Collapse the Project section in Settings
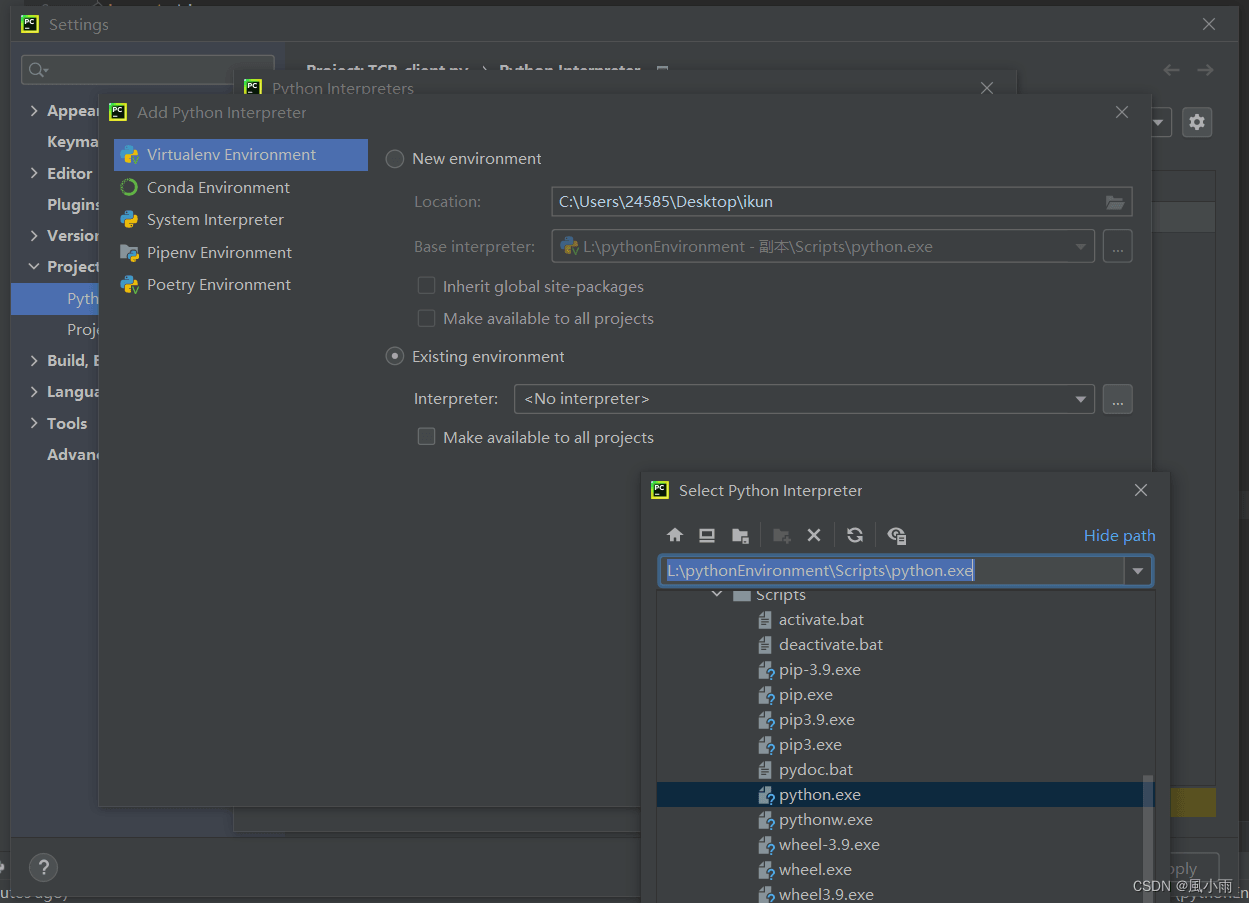Image resolution: width=1249 pixels, height=903 pixels. pos(34,267)
